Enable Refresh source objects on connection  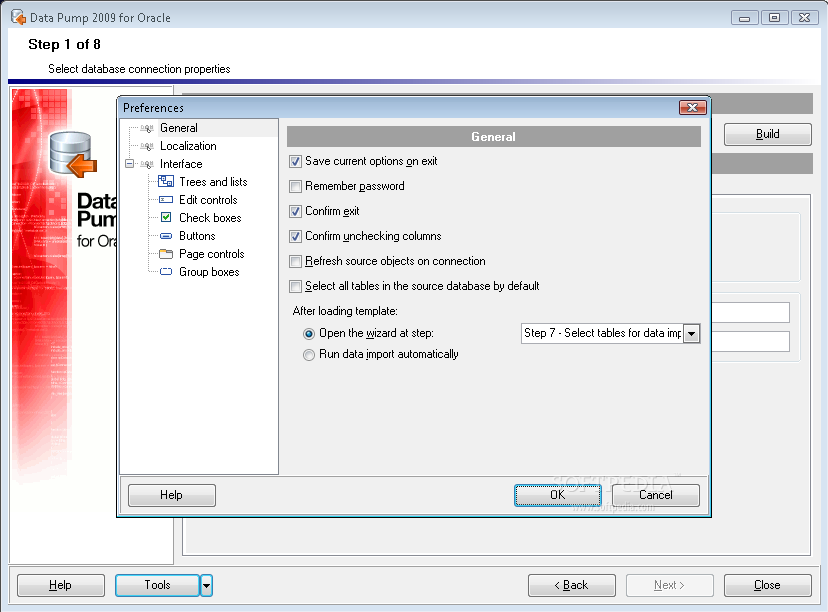point(295,261)
